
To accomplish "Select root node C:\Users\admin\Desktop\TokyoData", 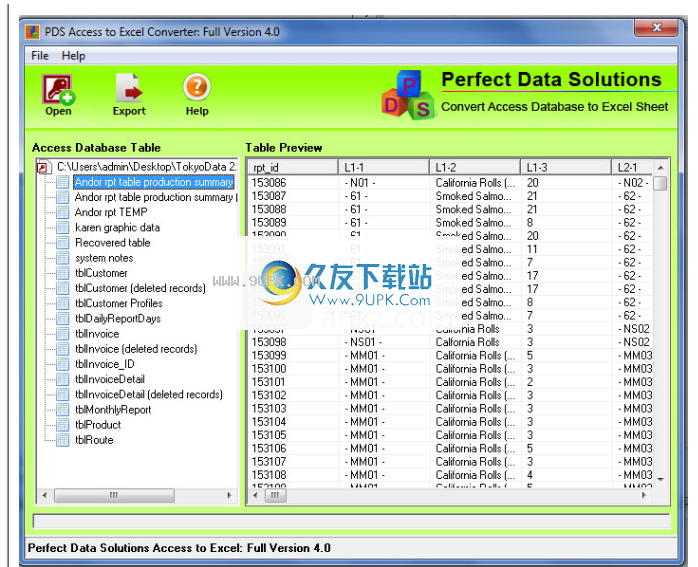I will point(146,167).
